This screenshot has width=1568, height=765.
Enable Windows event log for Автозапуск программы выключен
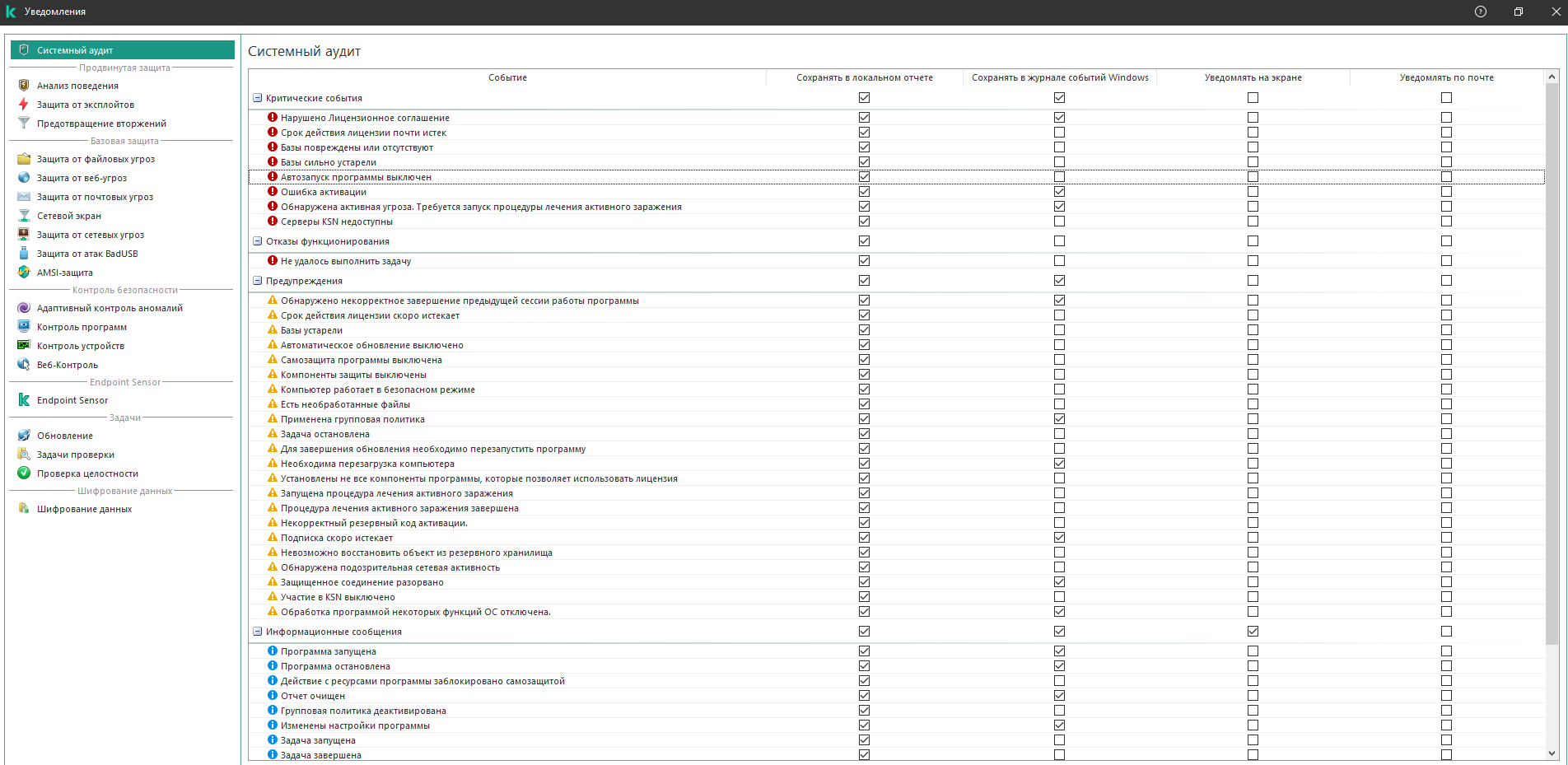click(1059, 177)
